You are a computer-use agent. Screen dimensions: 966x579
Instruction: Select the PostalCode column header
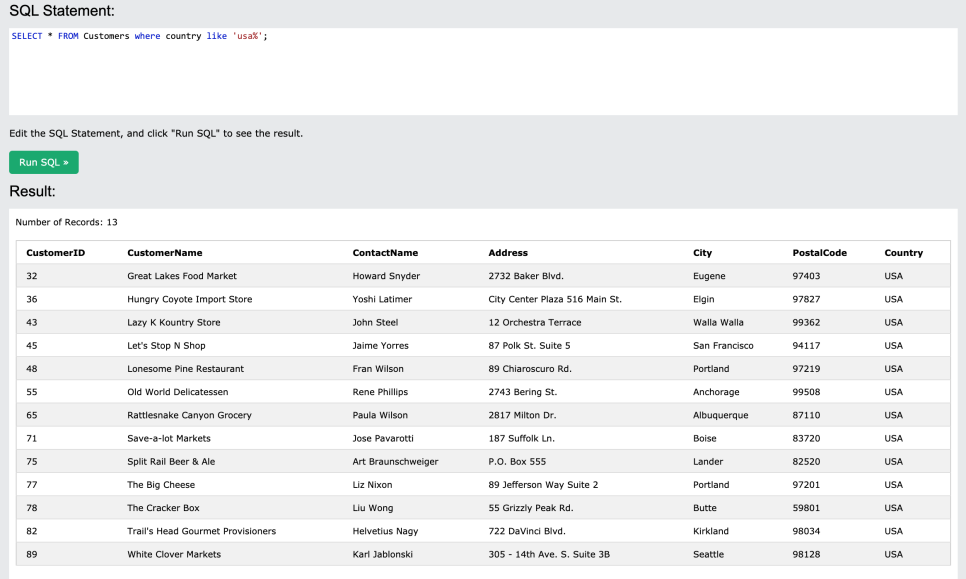819,253
